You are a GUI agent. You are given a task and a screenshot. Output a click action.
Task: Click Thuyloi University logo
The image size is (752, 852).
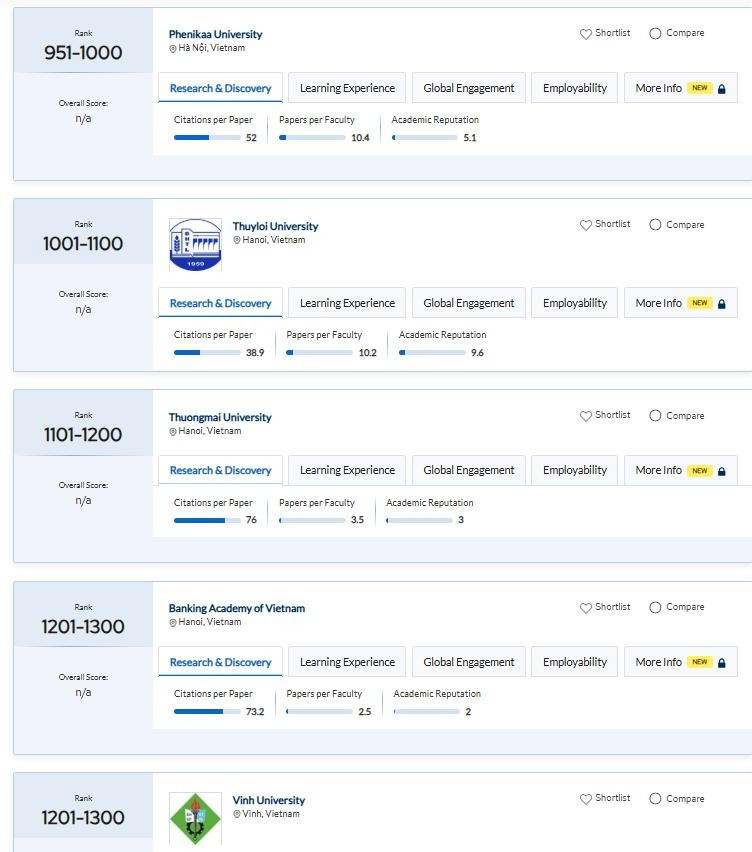pyautogui.click(x=195, y=245)
